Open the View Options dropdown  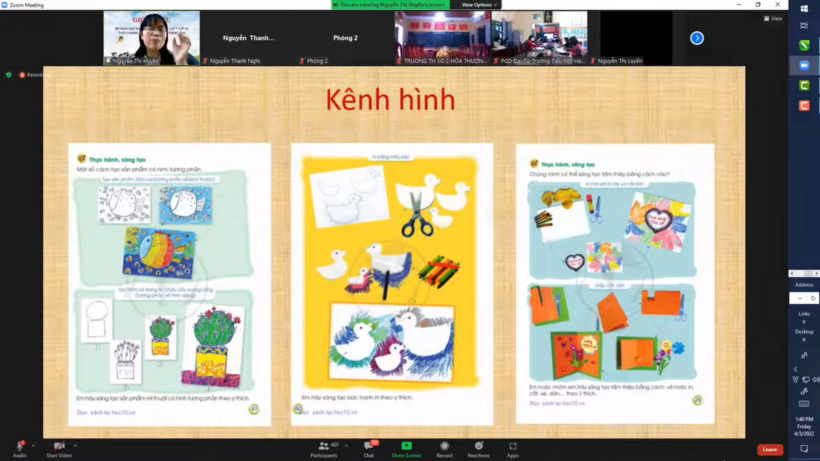point(478,5)
